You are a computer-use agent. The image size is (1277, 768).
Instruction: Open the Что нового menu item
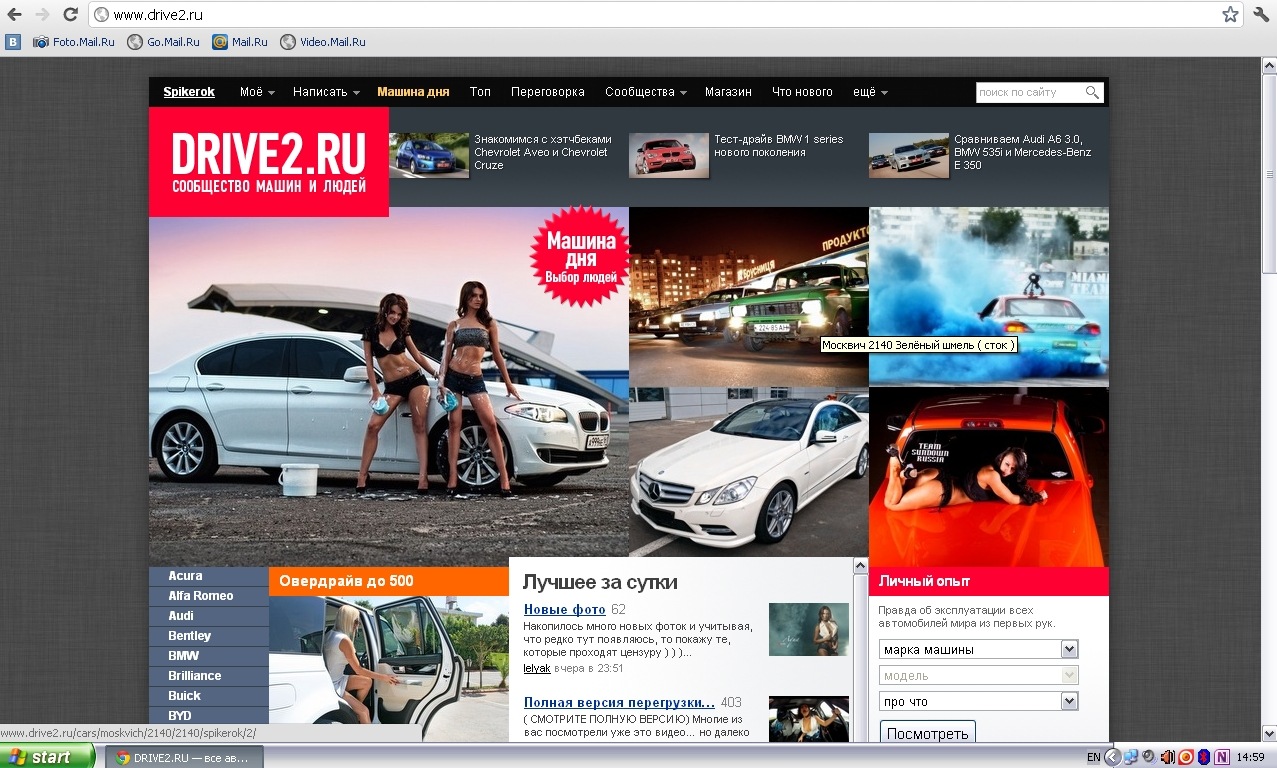pyautogui.click(x=802, y=92)
